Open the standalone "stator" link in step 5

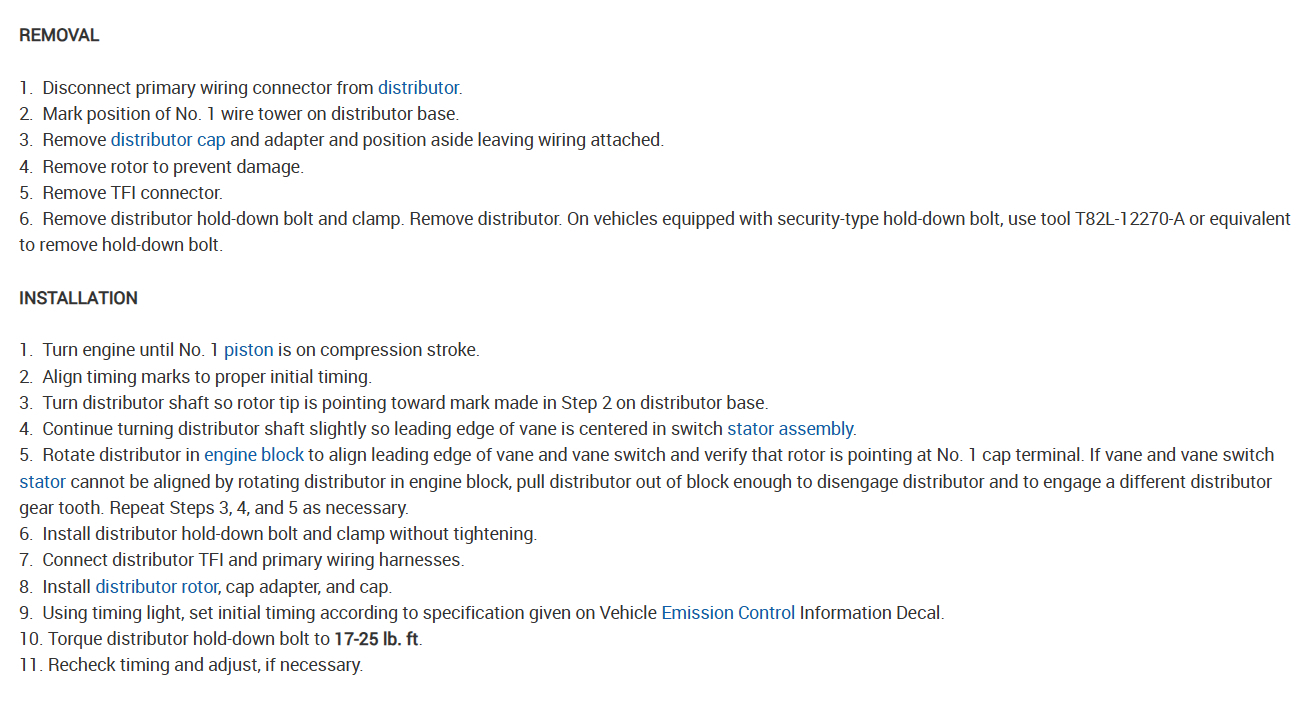click(42, 481)
